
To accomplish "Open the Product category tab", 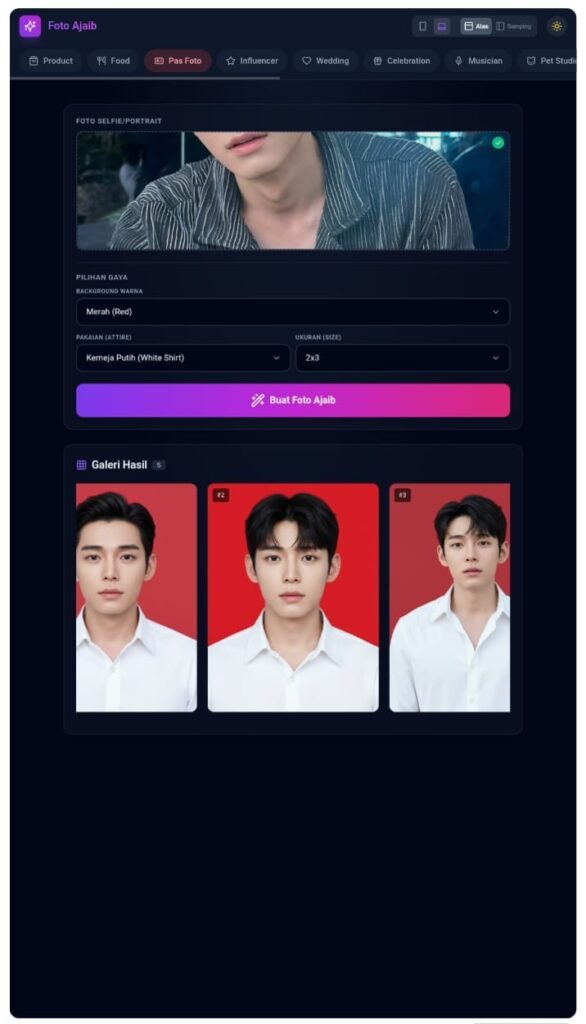I will pyautogui.click(x=51, y=61).
